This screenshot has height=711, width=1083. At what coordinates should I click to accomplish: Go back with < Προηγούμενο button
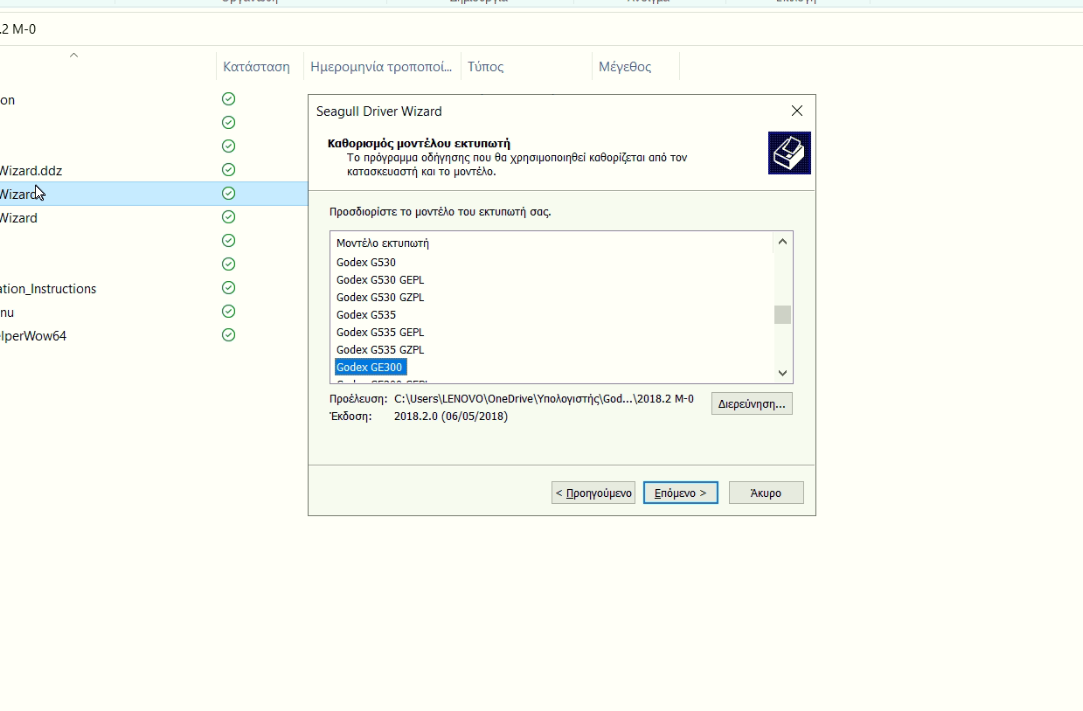[594, 493]
